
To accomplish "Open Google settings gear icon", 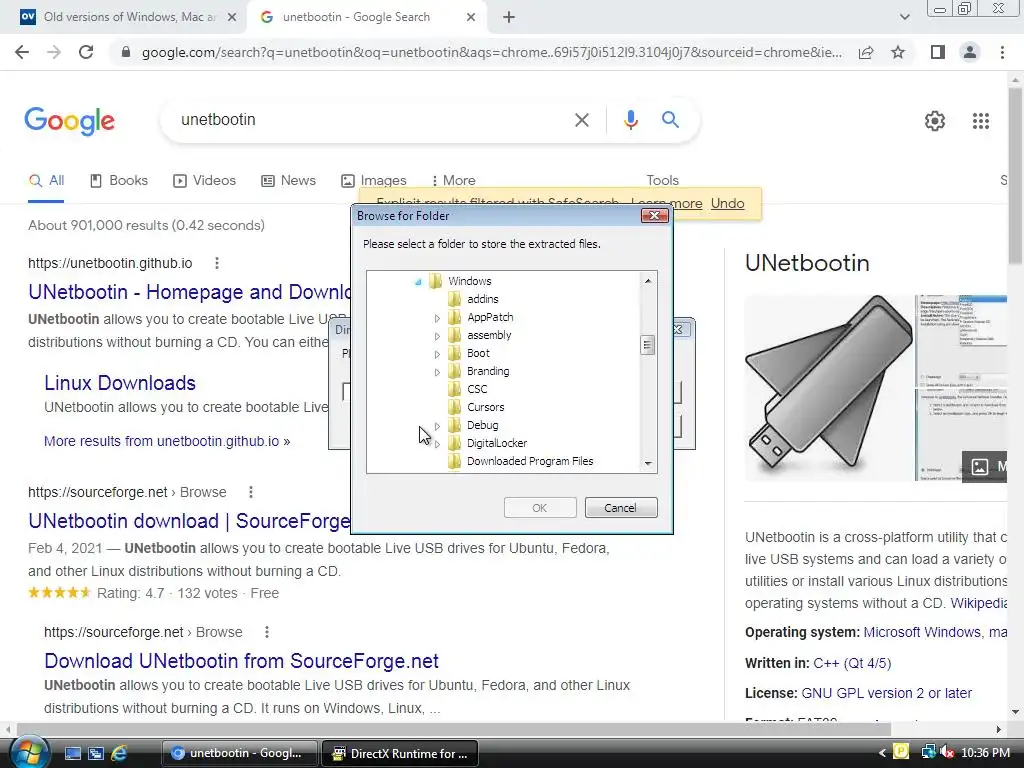I will coord(935,121).
